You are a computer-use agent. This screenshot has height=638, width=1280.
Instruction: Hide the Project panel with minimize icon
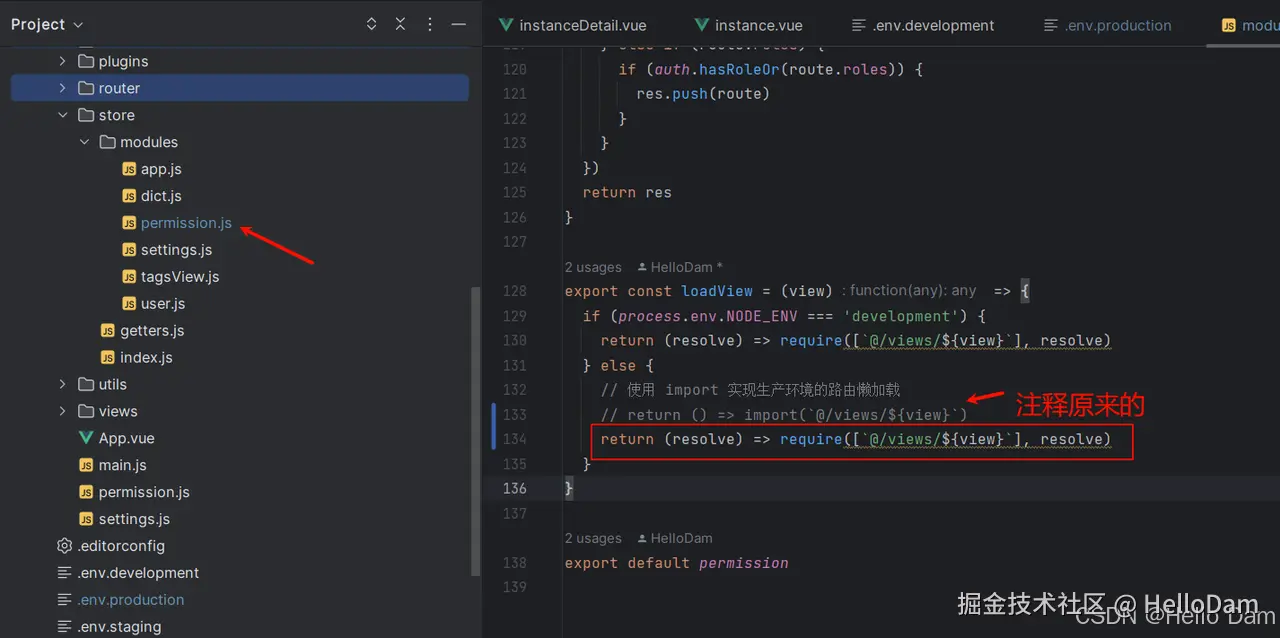point(458,24)
